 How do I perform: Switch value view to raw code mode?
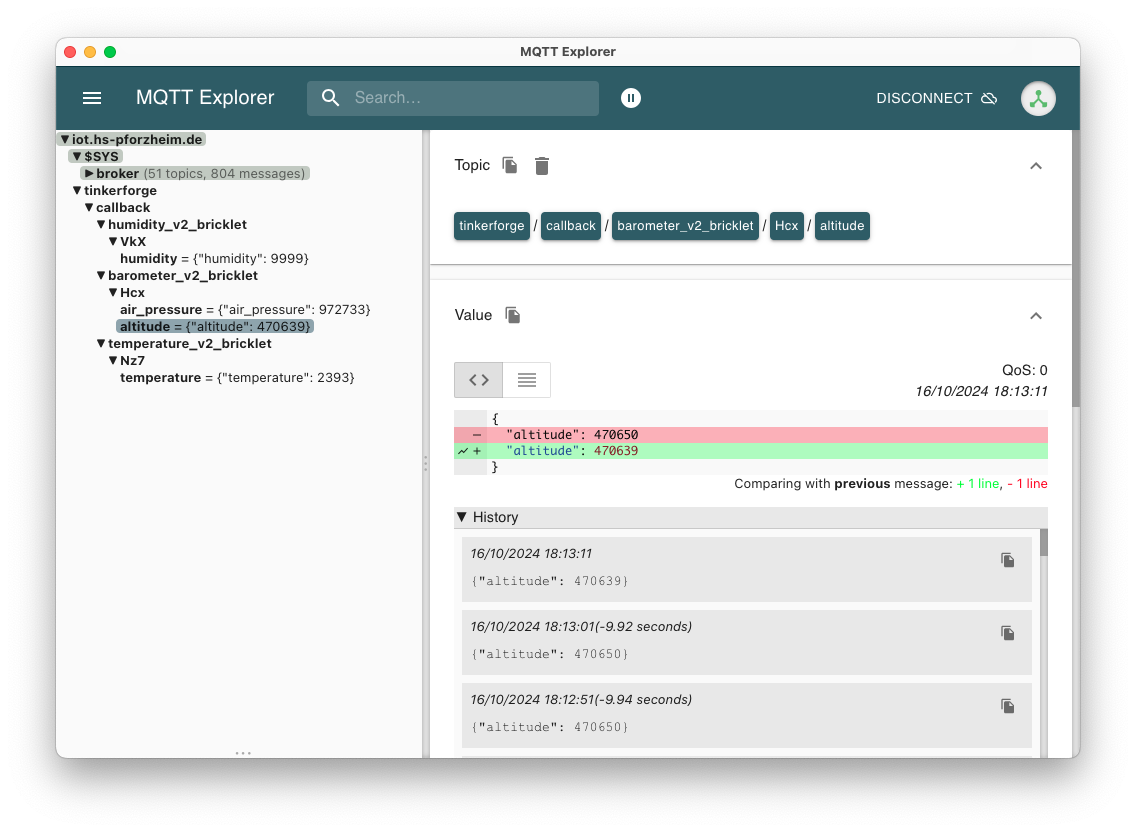(478, 380)
